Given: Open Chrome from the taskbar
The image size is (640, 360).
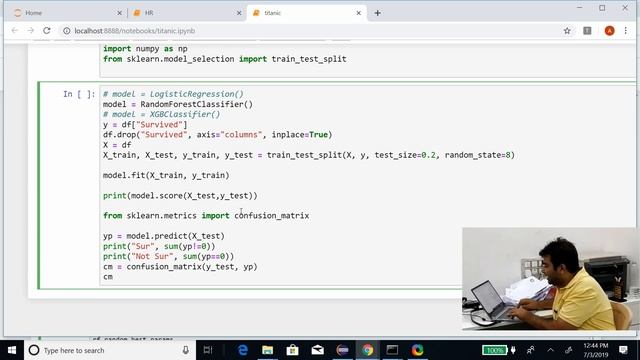Looking at the screenshot, I should pos(367,350).
